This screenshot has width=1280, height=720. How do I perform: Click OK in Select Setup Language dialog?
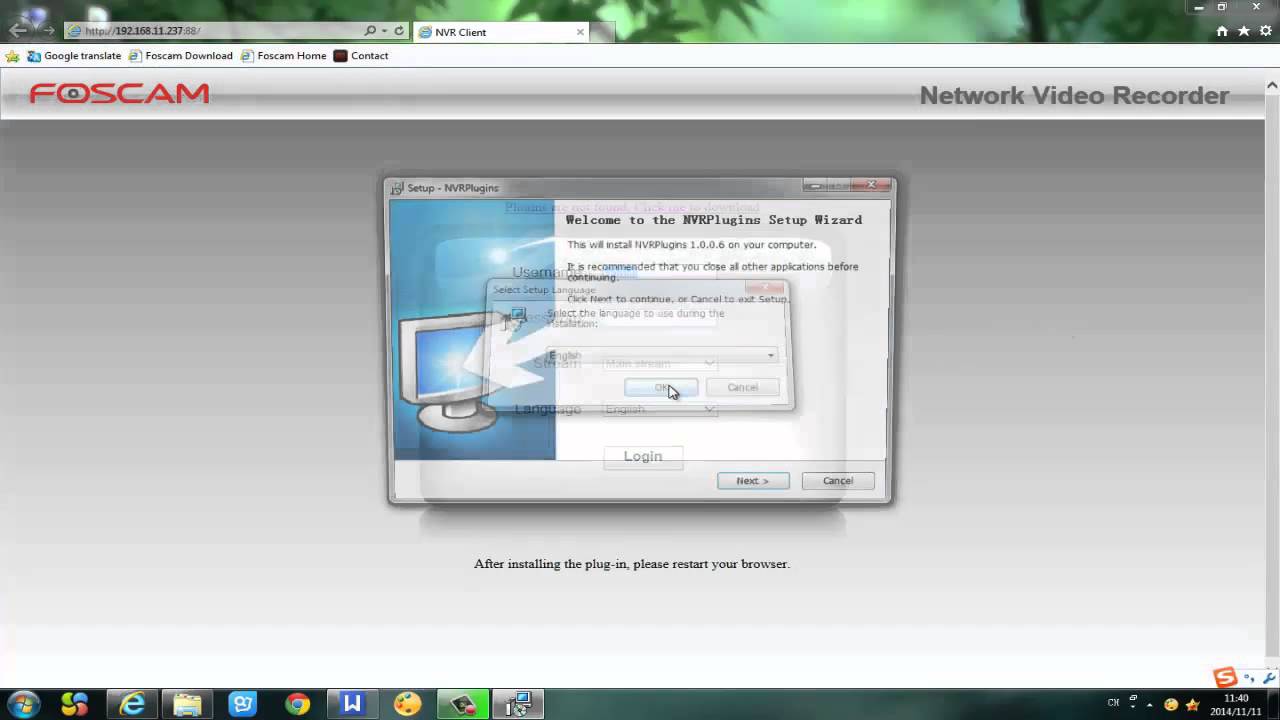pos(661,388)
